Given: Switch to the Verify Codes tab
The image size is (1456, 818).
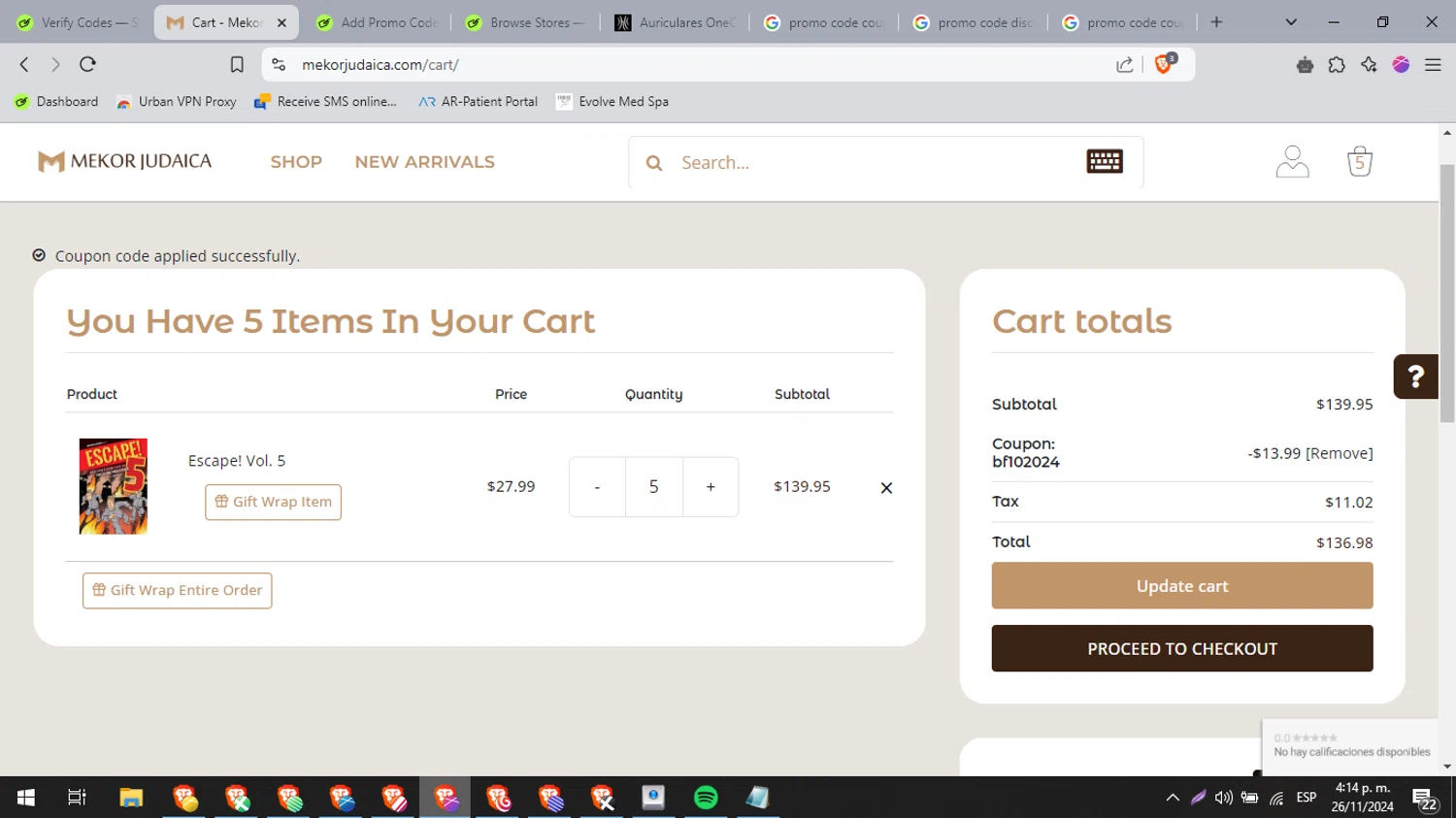Looking at the screenshot, I should [78, 22].
